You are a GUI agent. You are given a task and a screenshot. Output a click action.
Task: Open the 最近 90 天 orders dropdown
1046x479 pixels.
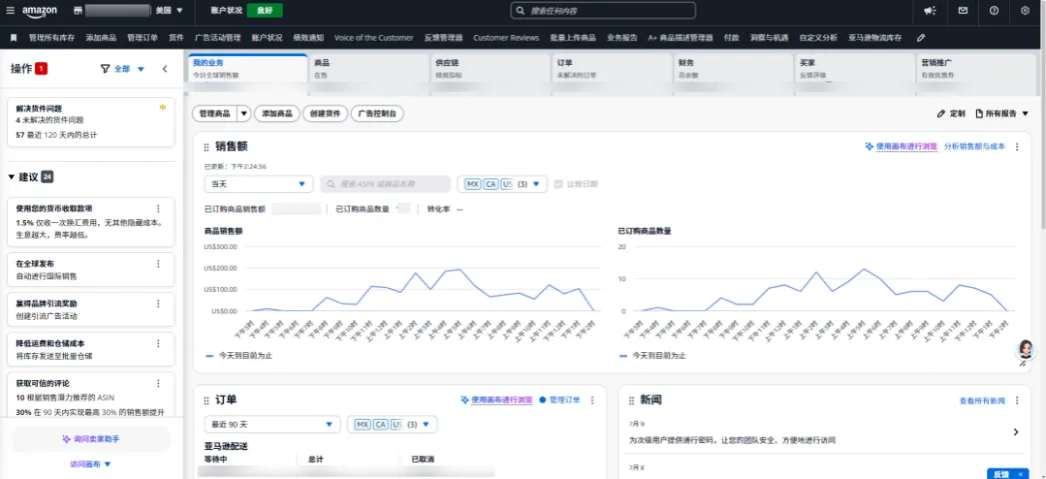tap(272, 424)
